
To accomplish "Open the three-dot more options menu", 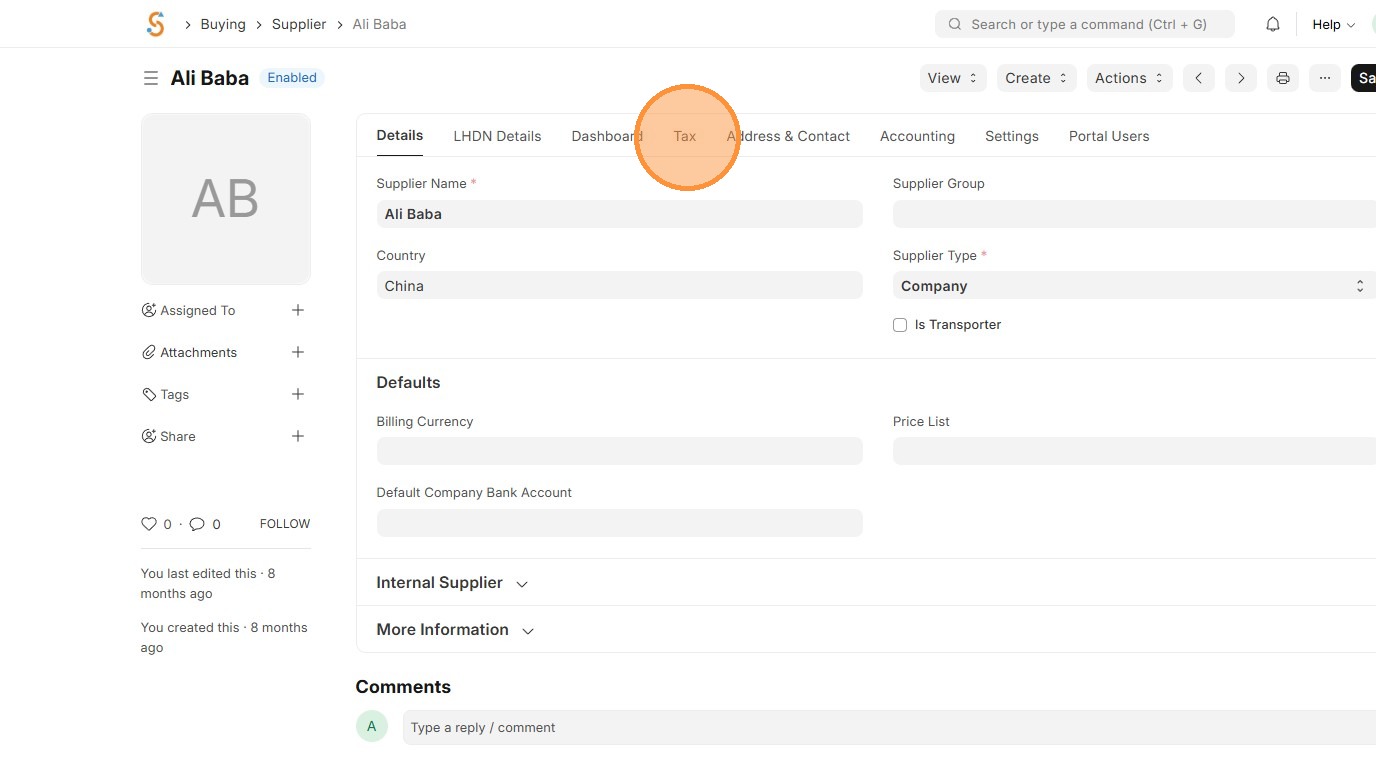I will (x=1324, y=78).
